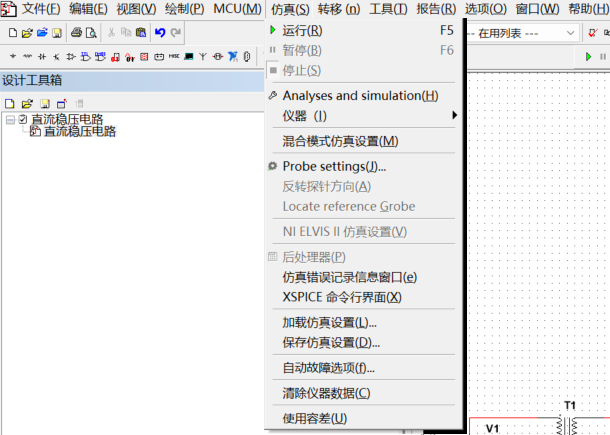Open 自动故障选项(f)...
Viewport: 610px width, 435px height.
coord(363,368)
